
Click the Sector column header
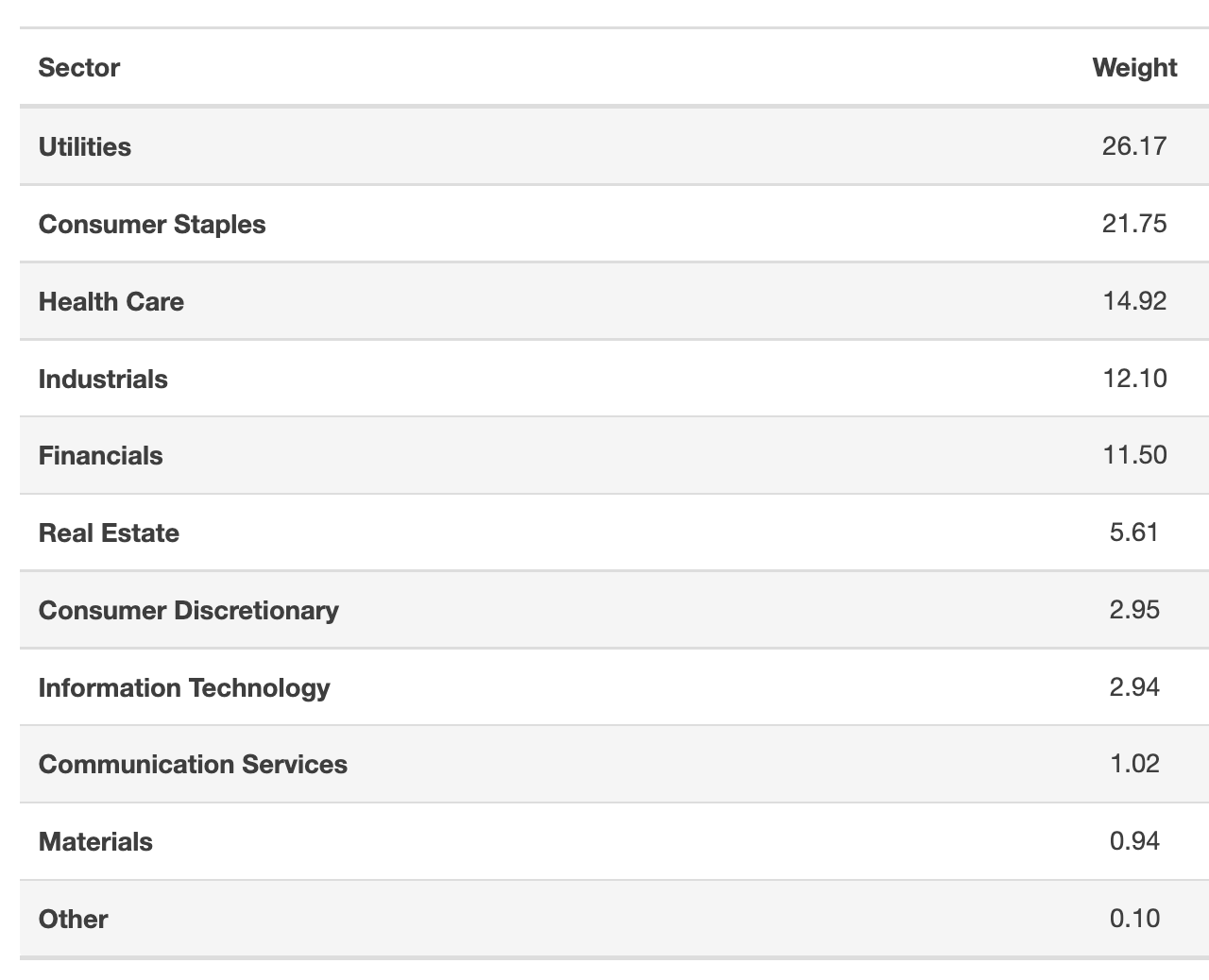[x=79, y=68]
